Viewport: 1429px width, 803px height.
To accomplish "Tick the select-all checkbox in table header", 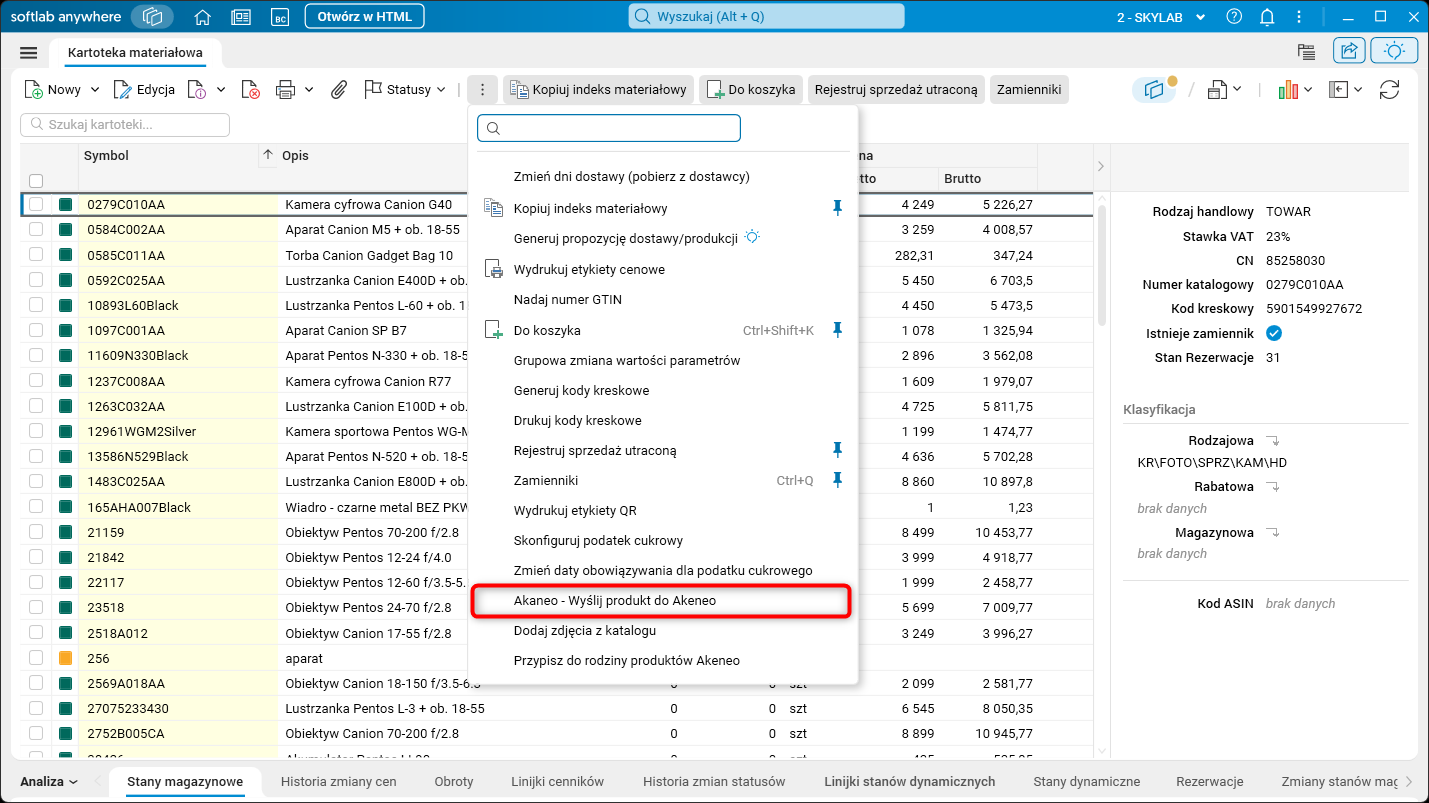I will pyautogui.click(x=36, y=181).
